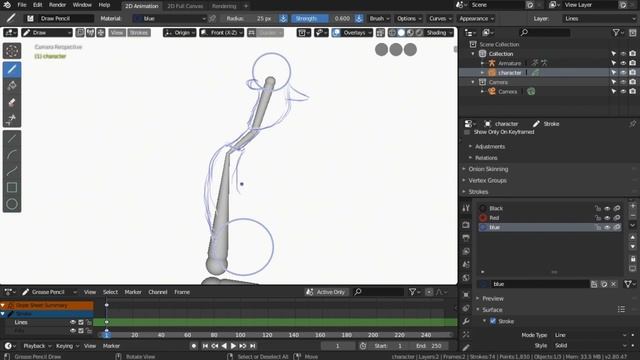Expand the Onion Skinning panel
The image size is (640, 360).
(488, 169)
